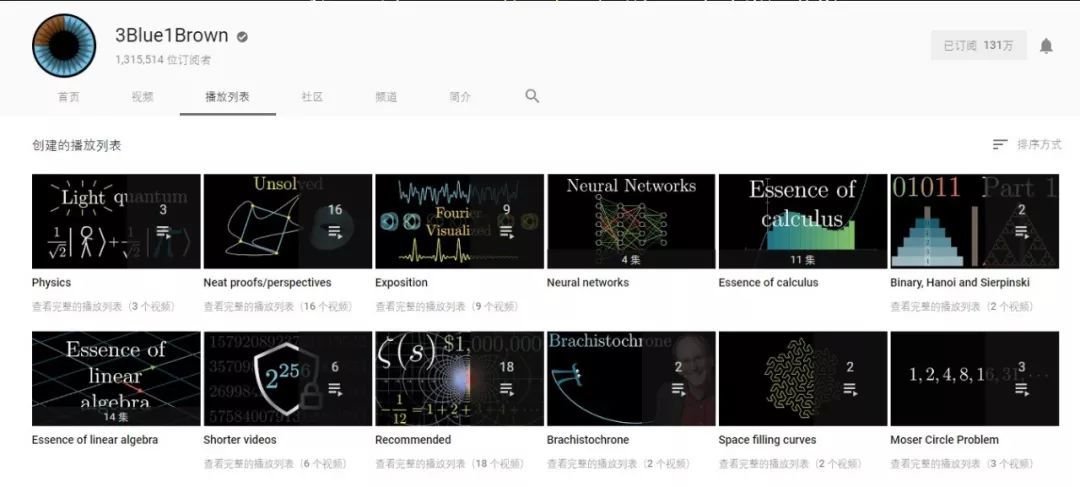
Task: Click the Essence of calculus title link
Action: click(768, 282)
